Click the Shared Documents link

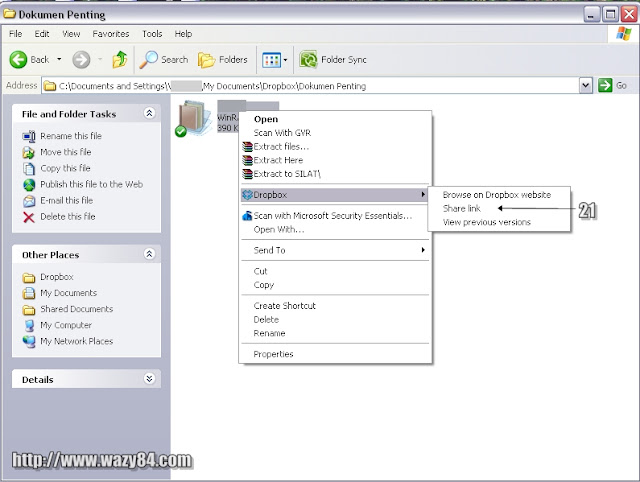pos(77,309)
